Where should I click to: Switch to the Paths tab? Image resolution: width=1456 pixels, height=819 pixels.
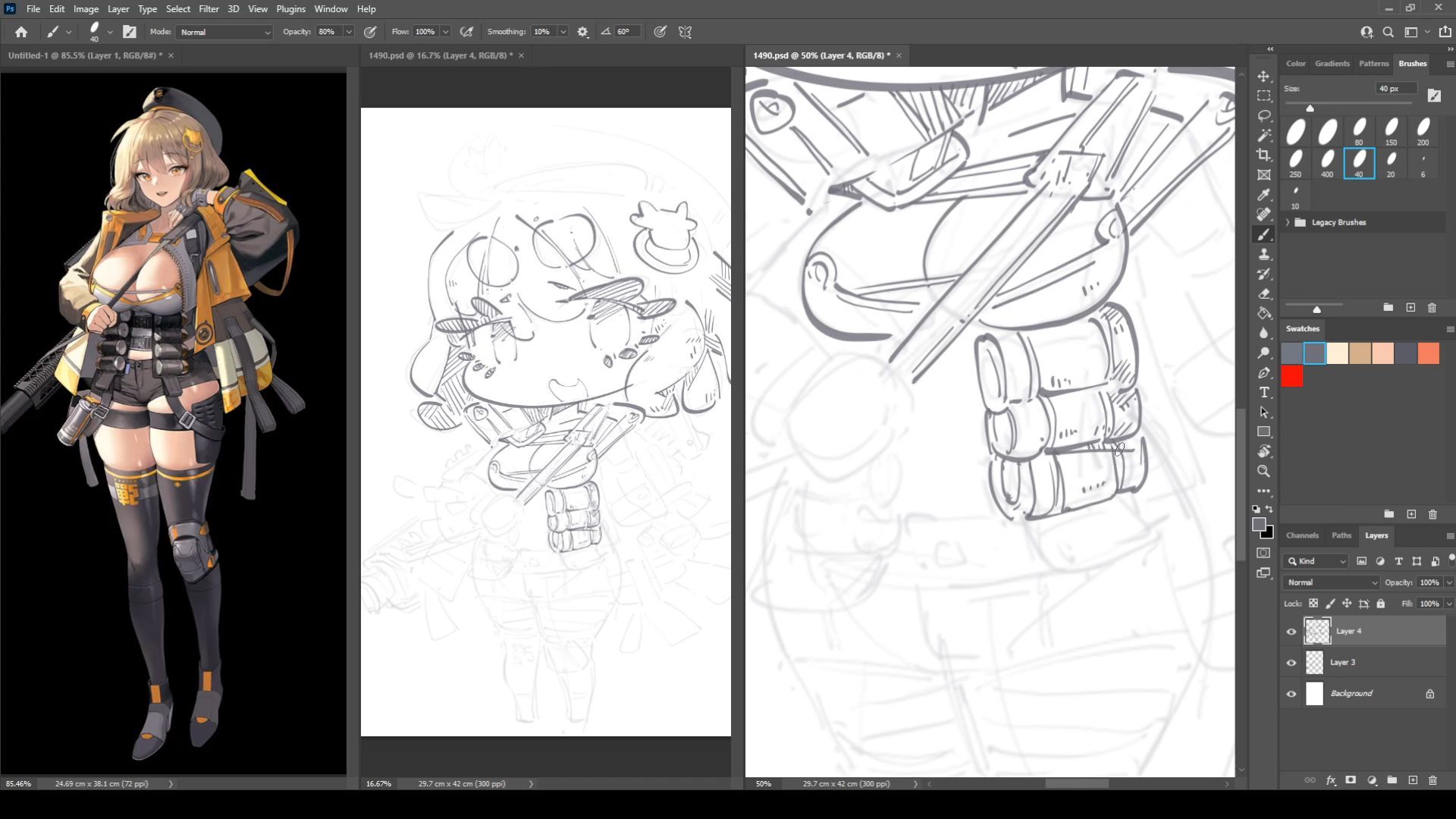tap(1341, 535)
